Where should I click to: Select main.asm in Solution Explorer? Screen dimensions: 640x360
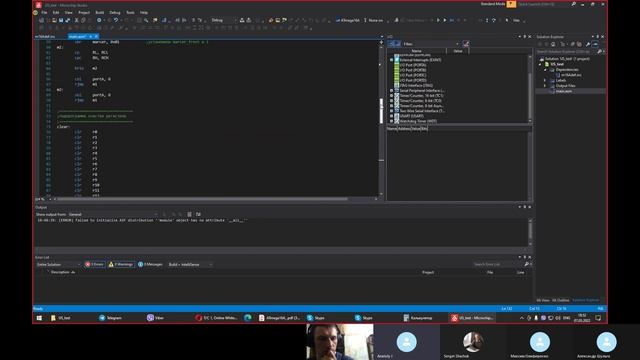[x=563, y=91]
